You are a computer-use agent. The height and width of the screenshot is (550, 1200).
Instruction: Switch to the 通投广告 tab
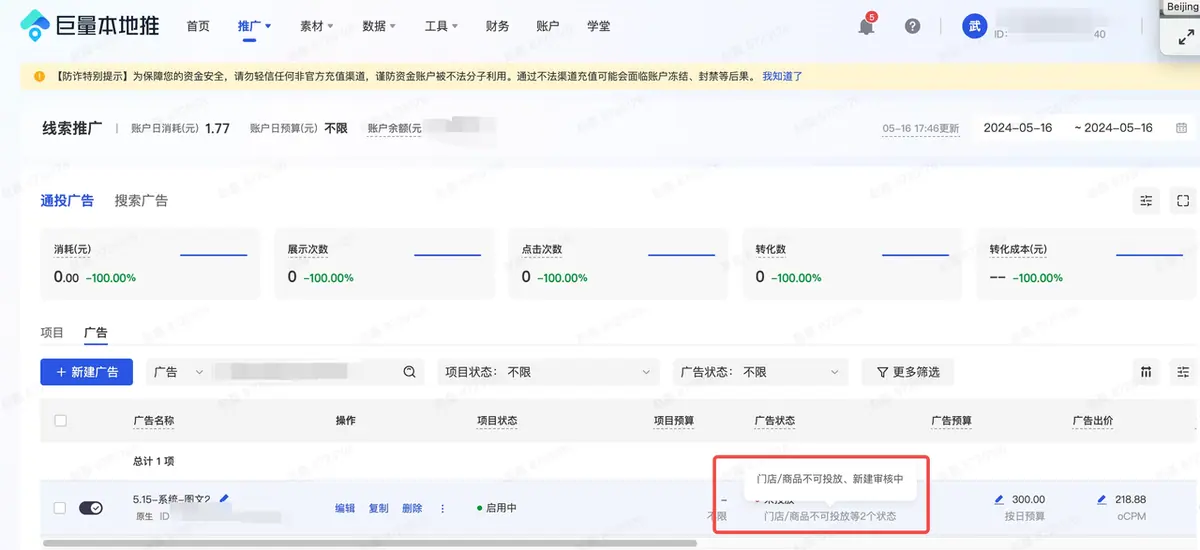click(x=67, y=200)
